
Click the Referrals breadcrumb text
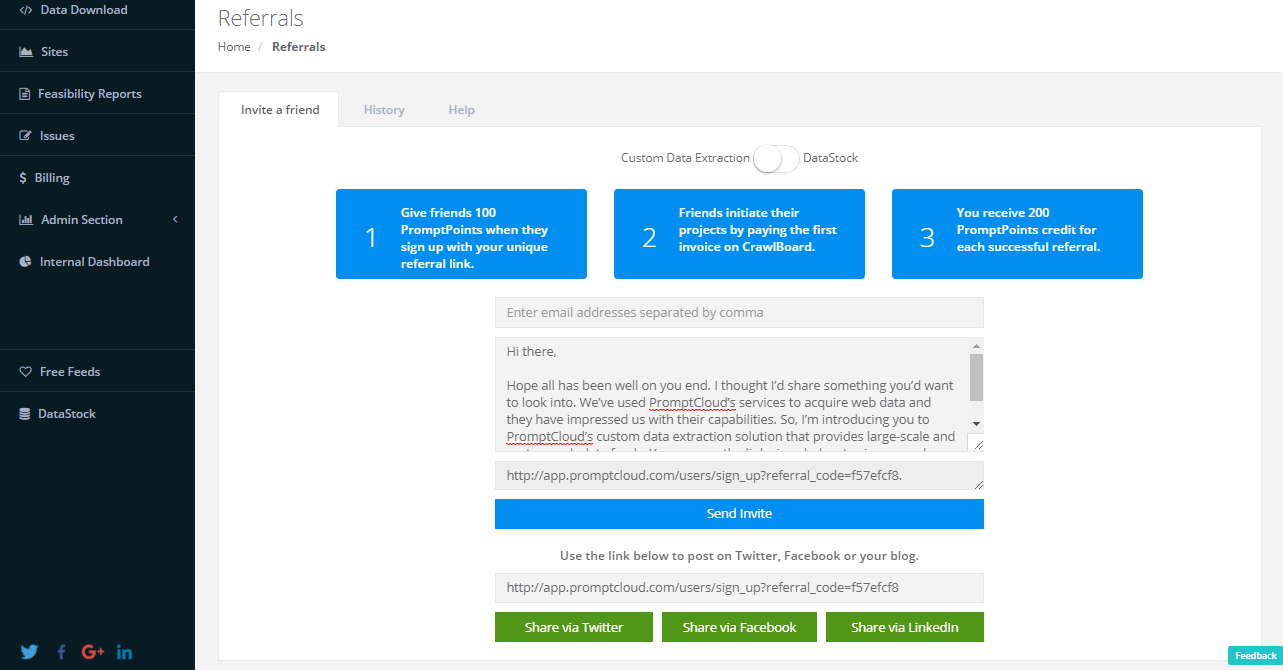298,47
